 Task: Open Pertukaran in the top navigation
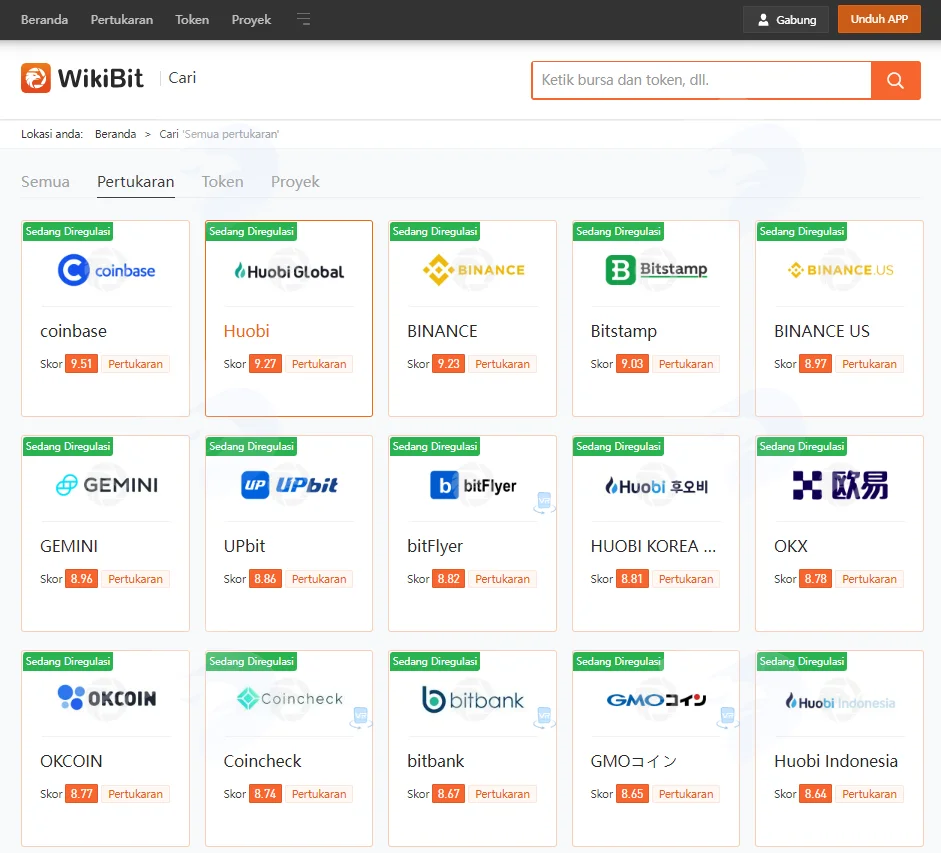tap(122, 19)
